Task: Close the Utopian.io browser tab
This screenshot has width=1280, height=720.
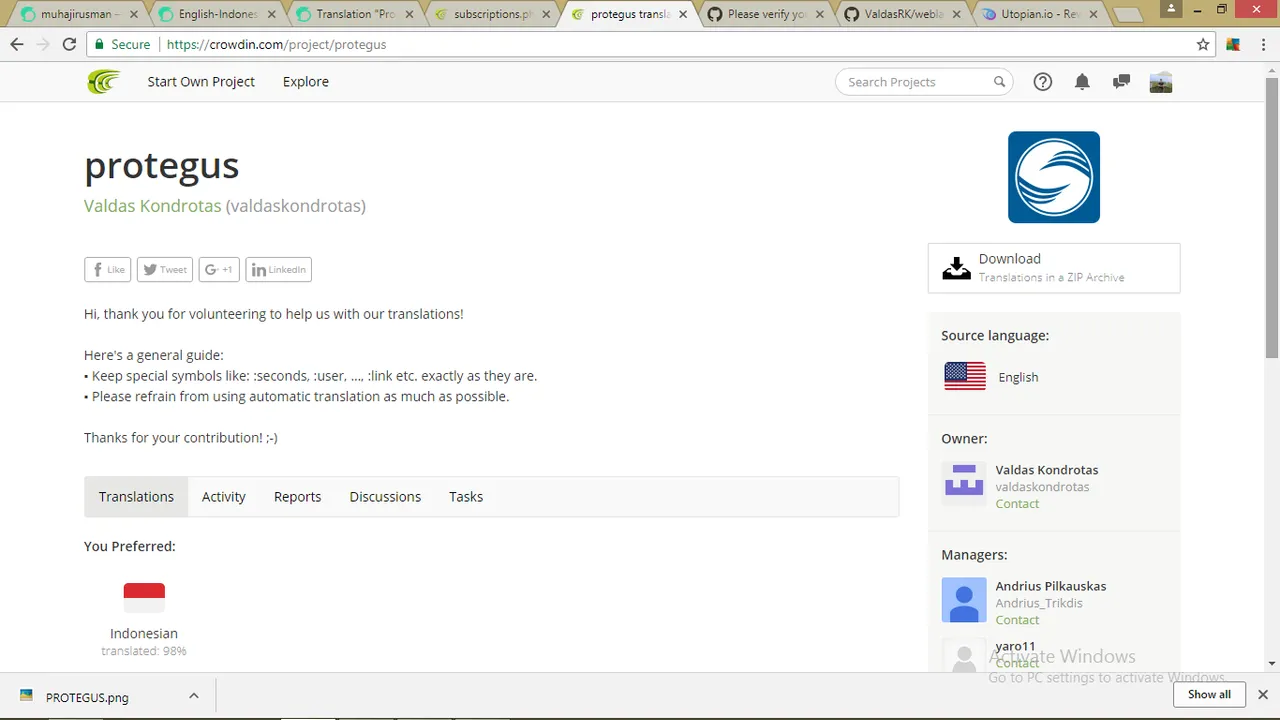Action: pos(1095,15)
